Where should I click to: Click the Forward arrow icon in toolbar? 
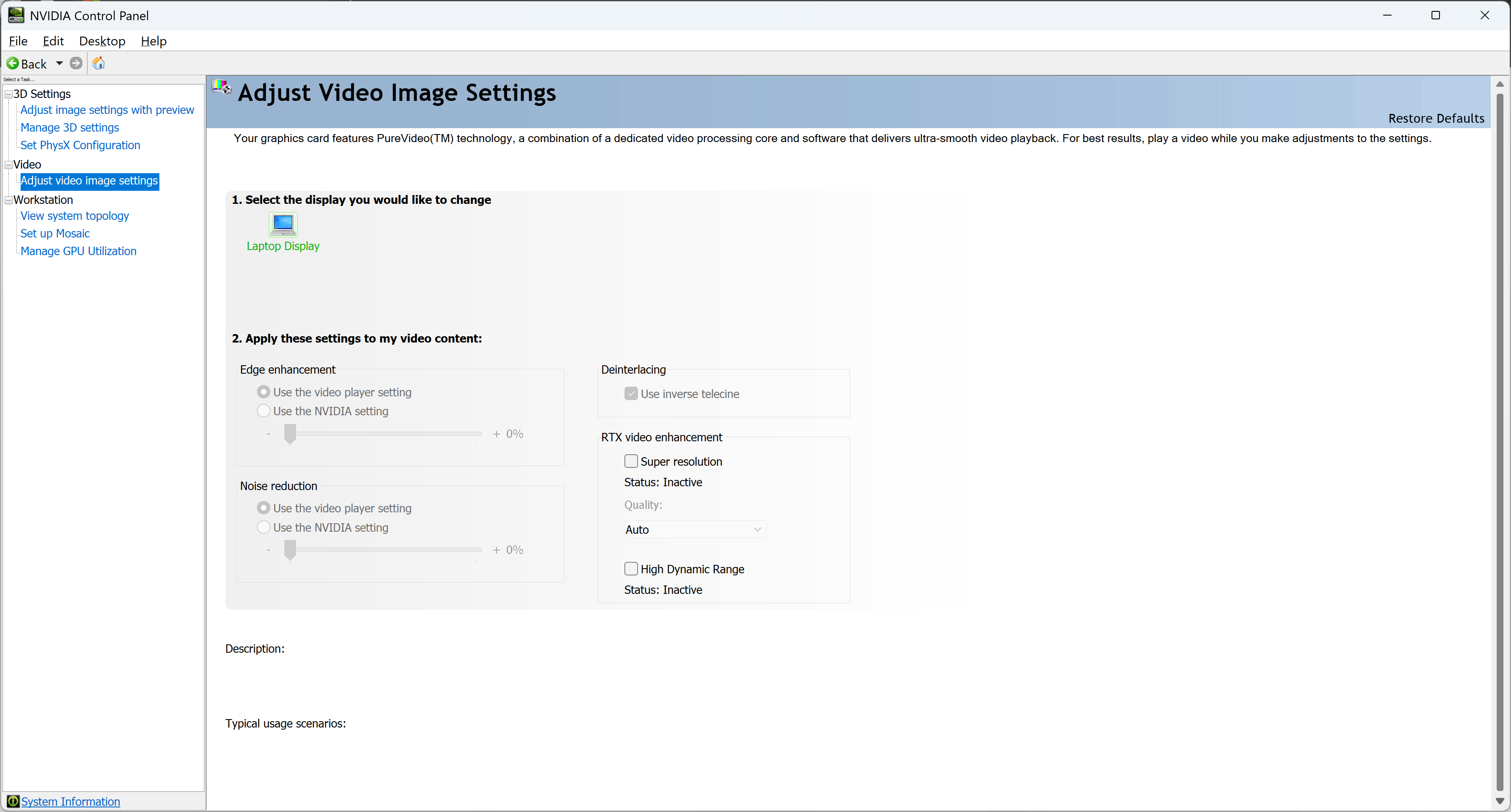click(76, 63)
